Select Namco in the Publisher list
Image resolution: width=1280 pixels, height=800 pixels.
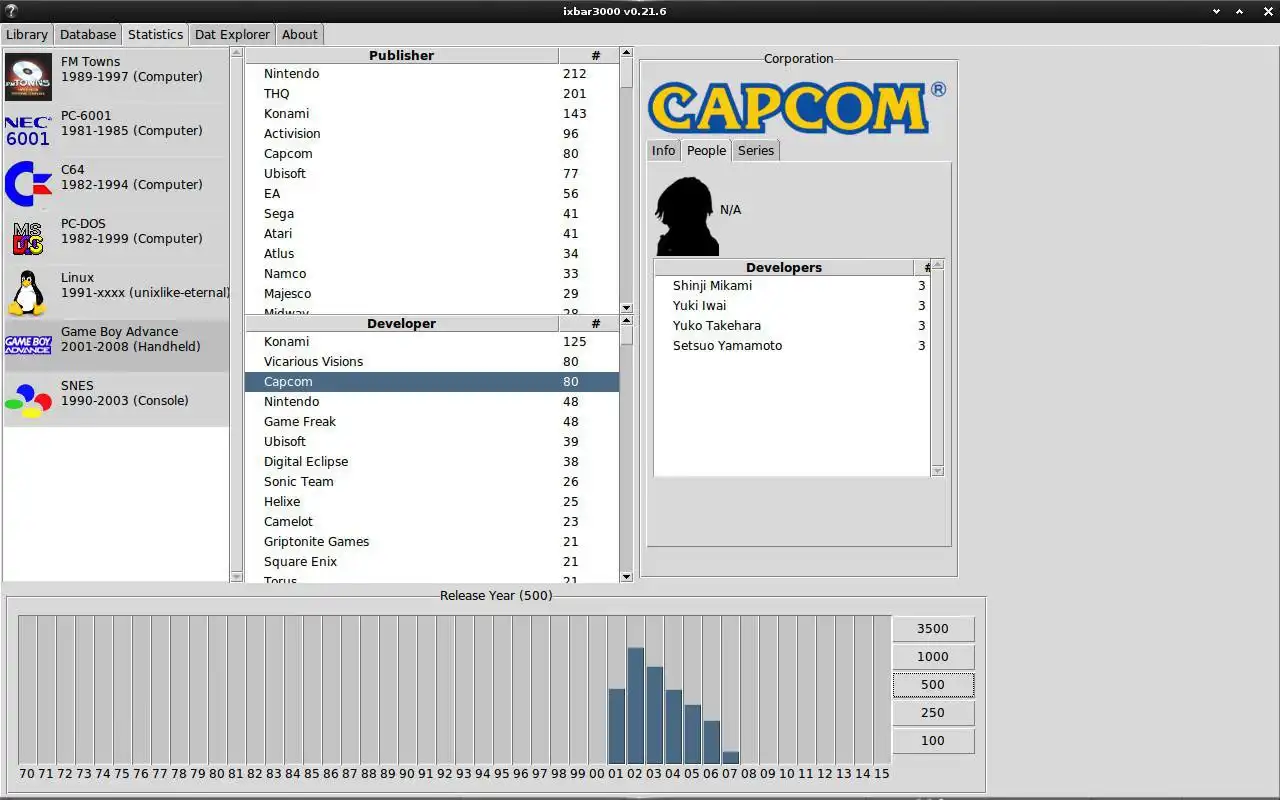432,274
